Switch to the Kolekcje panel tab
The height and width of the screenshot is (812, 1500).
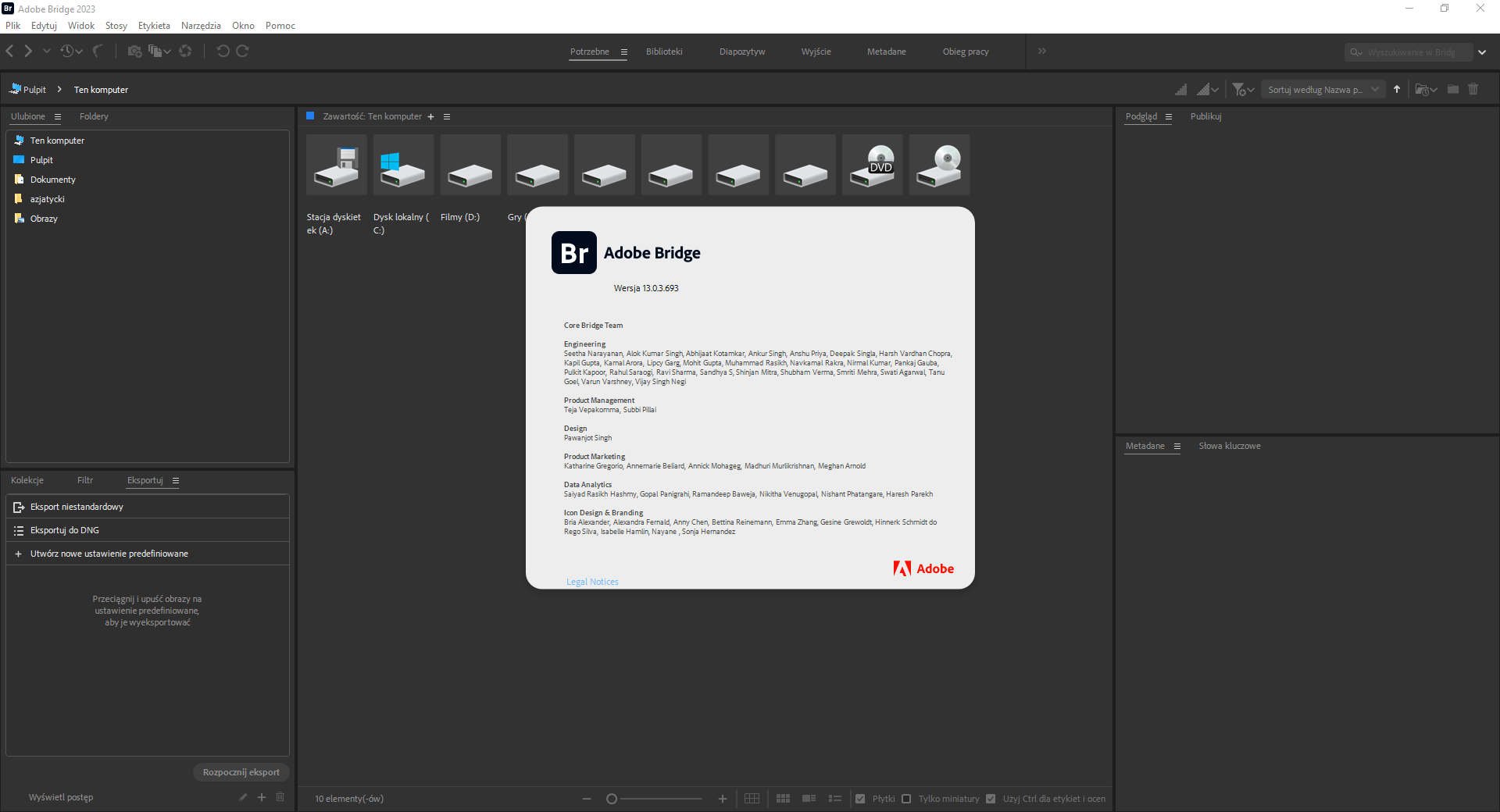coord(27,480)
